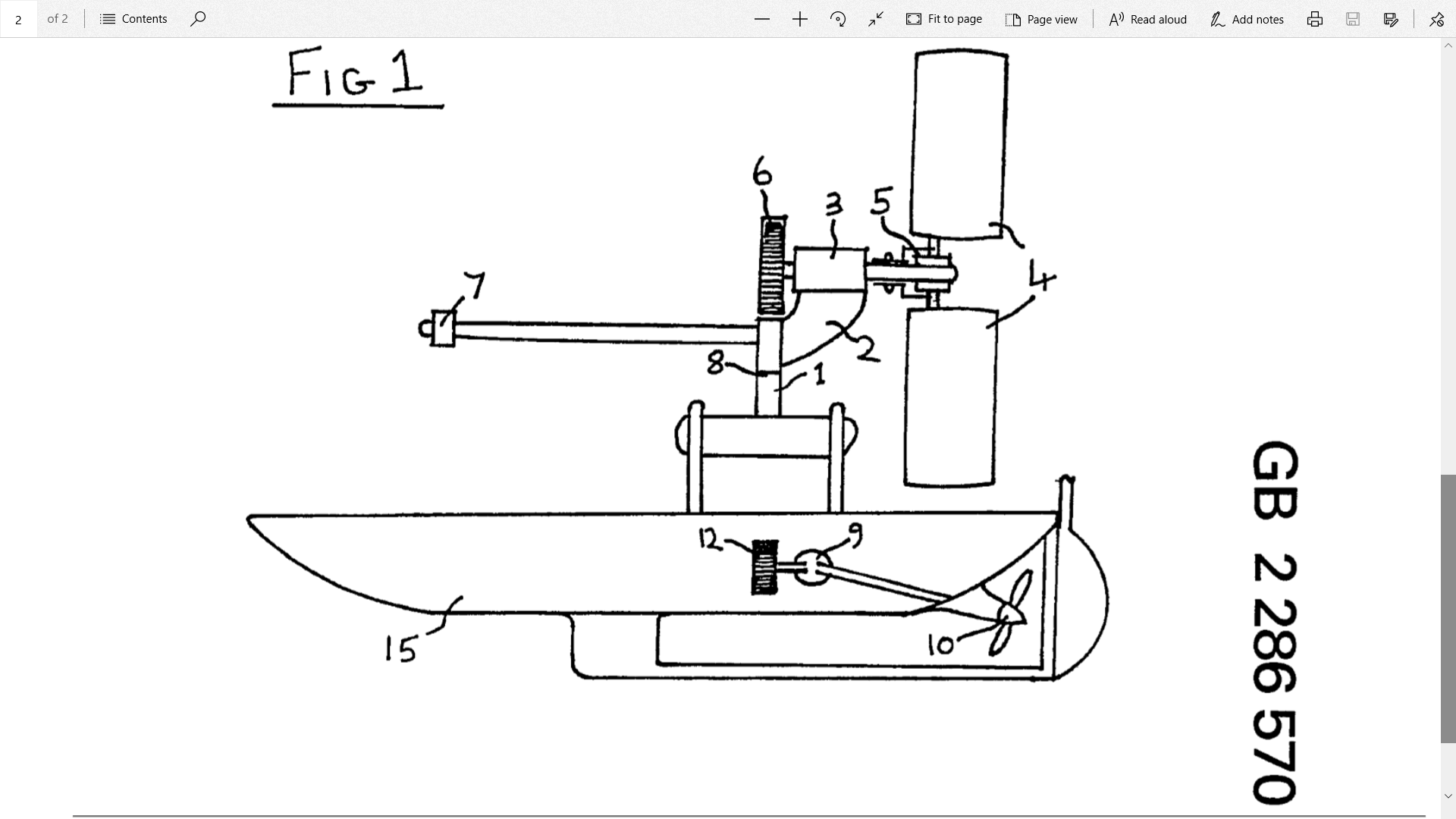Zoom out with the minus icon
The height and width of the screenshot is (819, 1456).
762,19
